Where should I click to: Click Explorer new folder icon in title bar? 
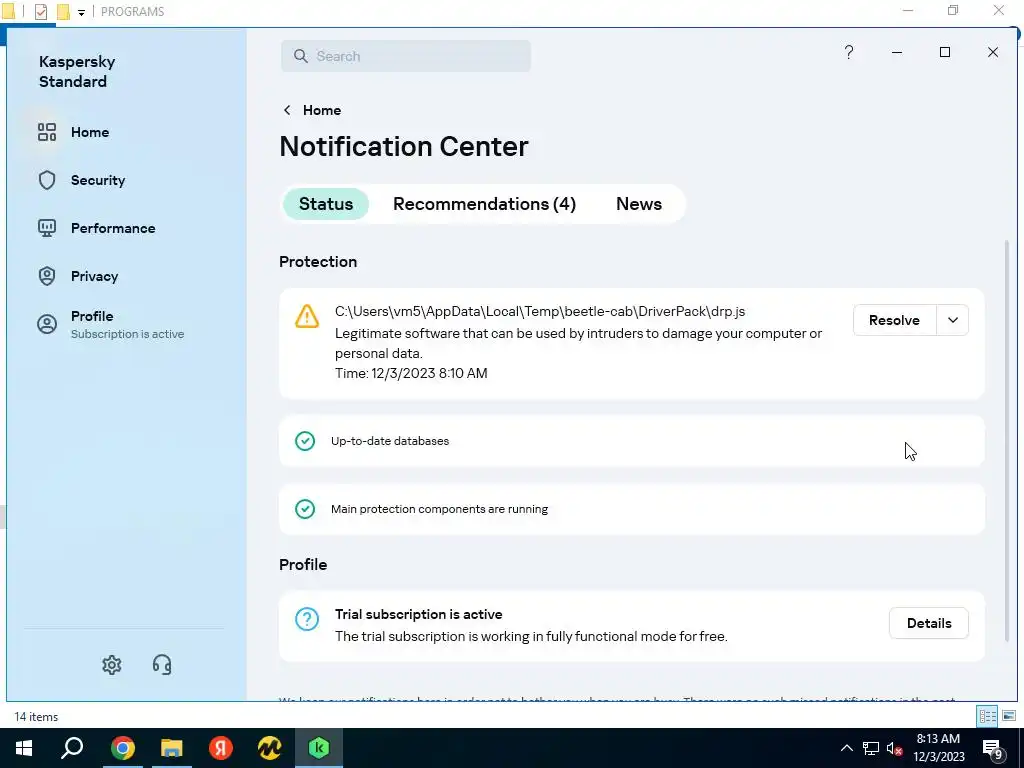pos(63,12)
